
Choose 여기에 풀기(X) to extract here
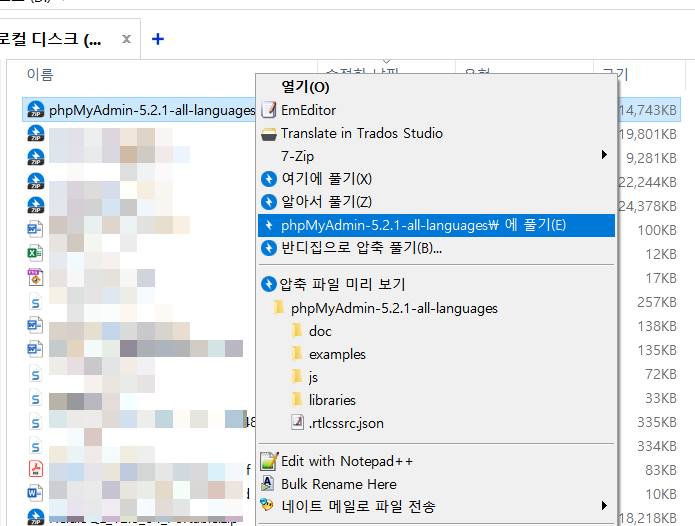436,179
